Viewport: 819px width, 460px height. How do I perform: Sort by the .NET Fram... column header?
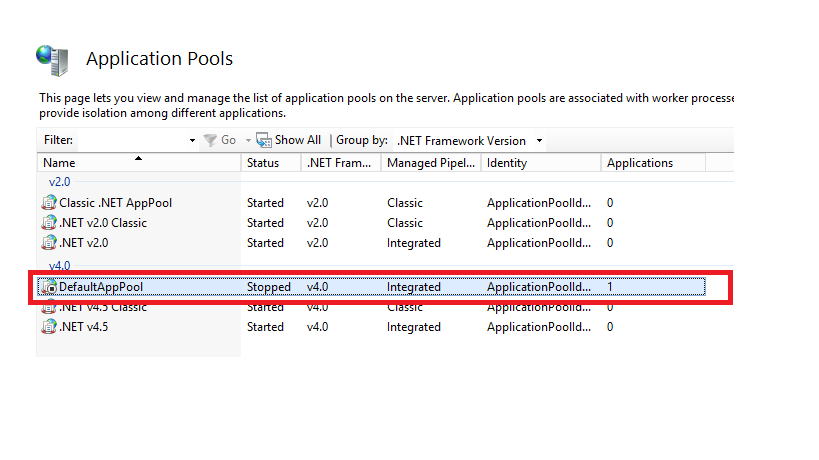pyautogui.click(x=341, y=162)
